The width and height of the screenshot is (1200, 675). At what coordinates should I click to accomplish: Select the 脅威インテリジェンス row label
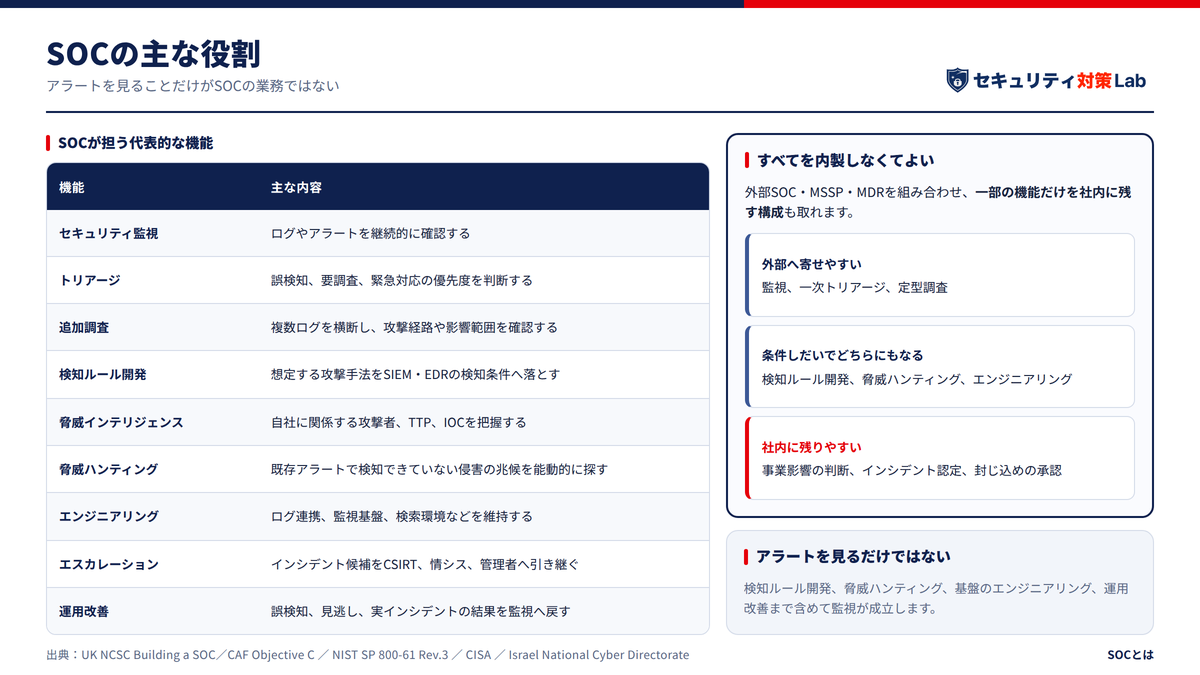[121, 422]
